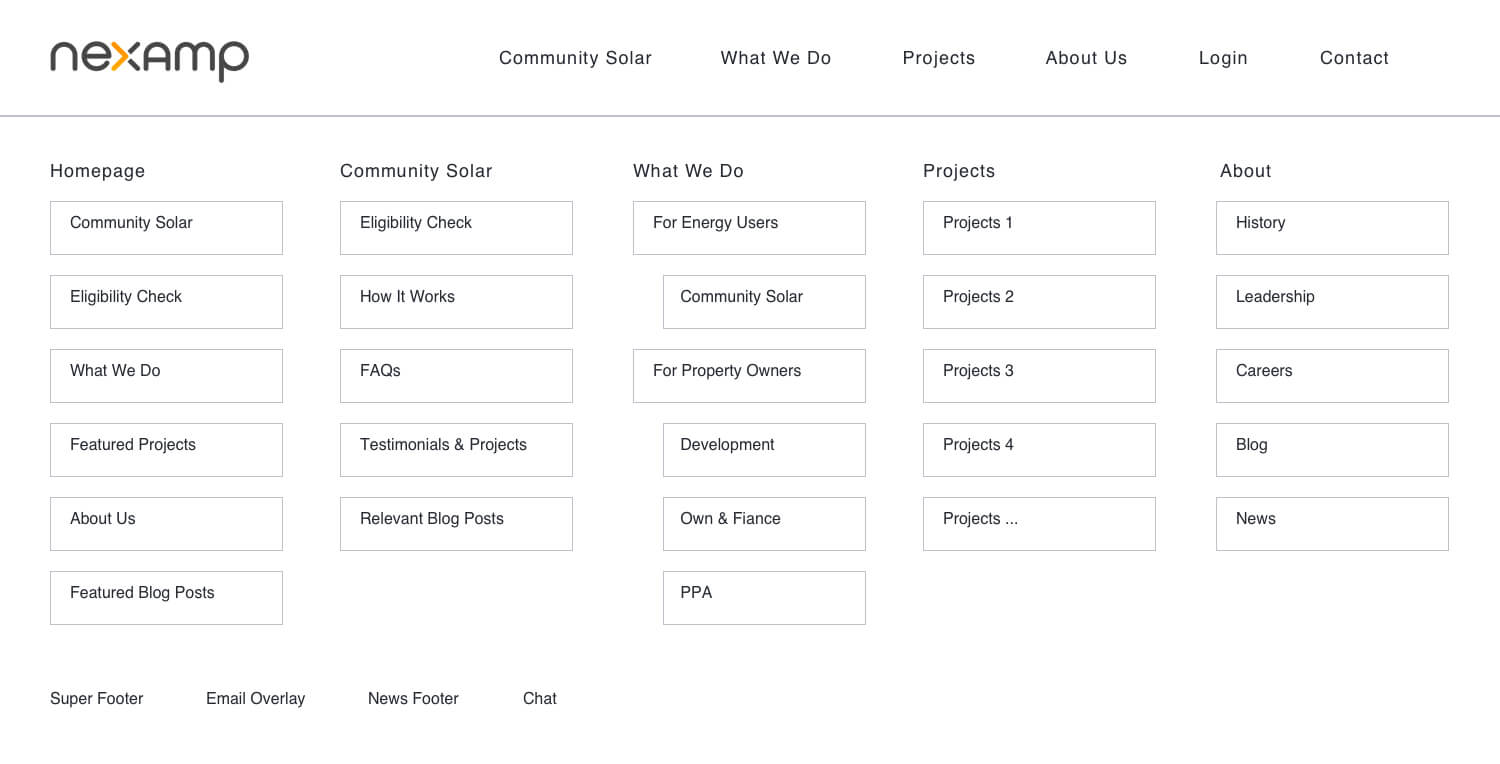Select Projects in the top navigation
The width and height of the screenshot is (1500, 764).
point(939,58)
